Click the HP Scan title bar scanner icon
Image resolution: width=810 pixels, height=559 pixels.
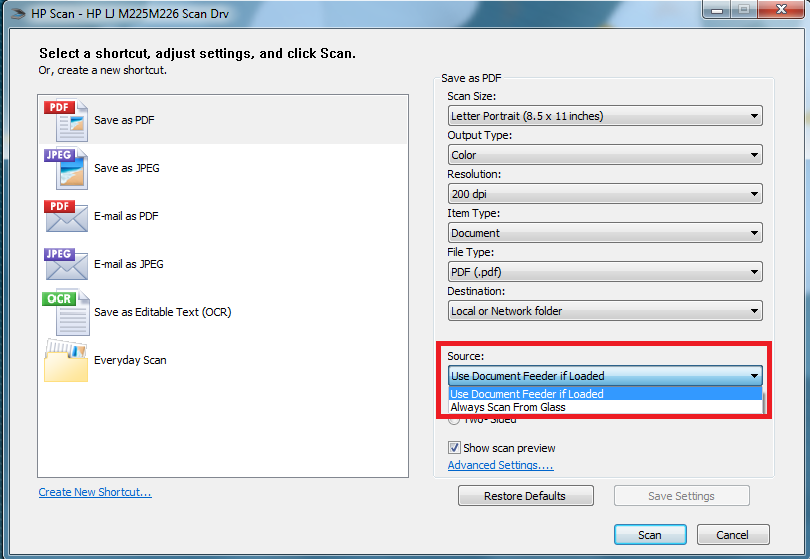(18, 14)
